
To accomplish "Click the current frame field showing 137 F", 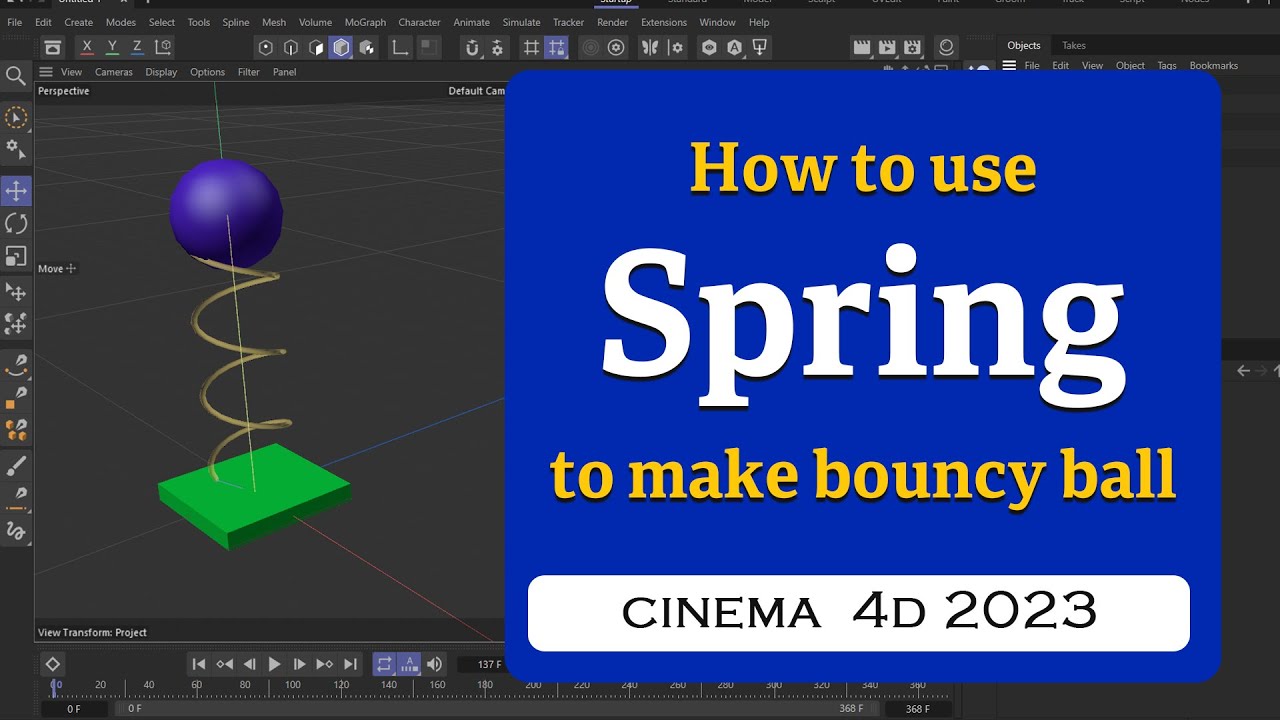I will pos(482,664).
